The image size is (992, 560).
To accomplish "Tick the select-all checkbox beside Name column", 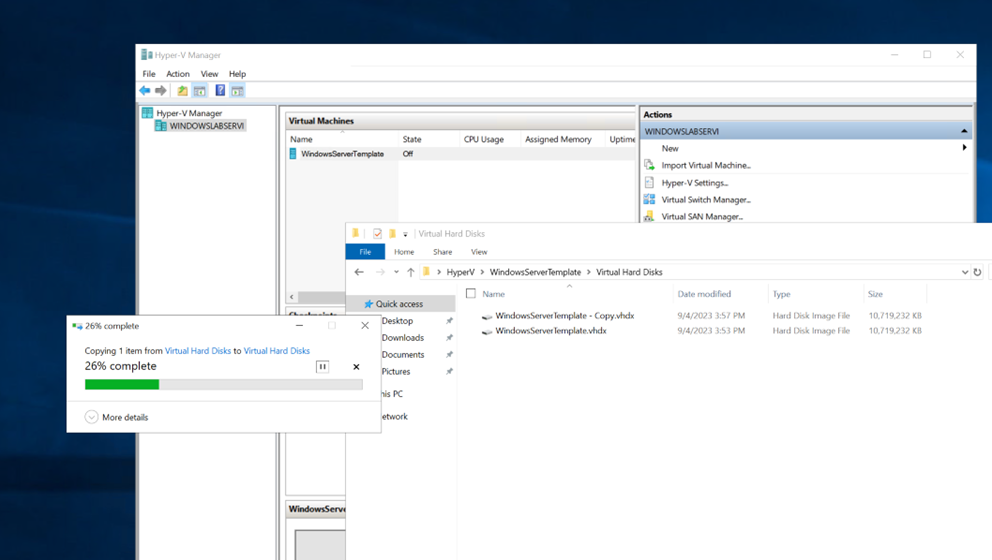I will [x=471, y=294].
